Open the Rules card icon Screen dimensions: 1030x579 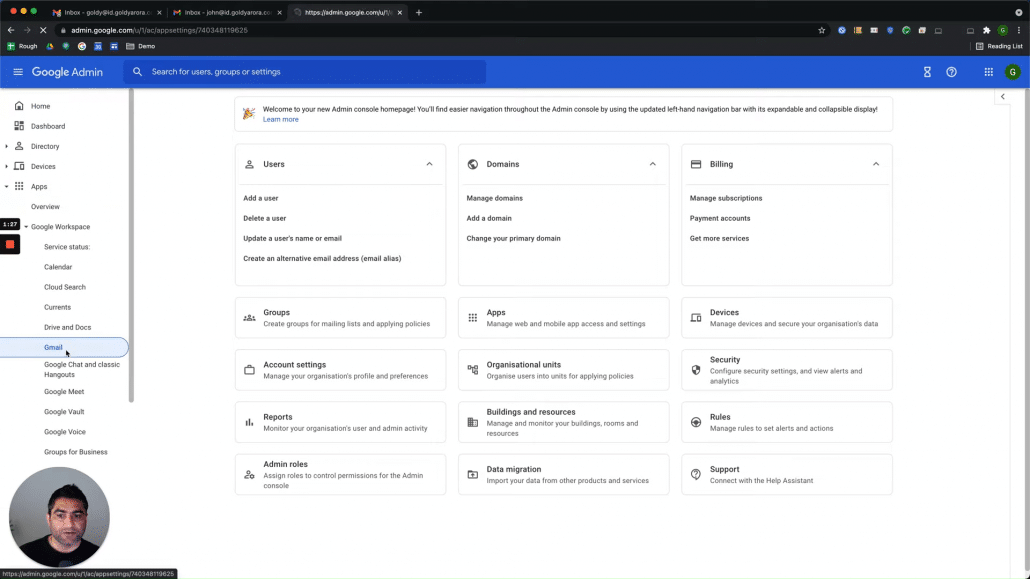click(696, 423)
